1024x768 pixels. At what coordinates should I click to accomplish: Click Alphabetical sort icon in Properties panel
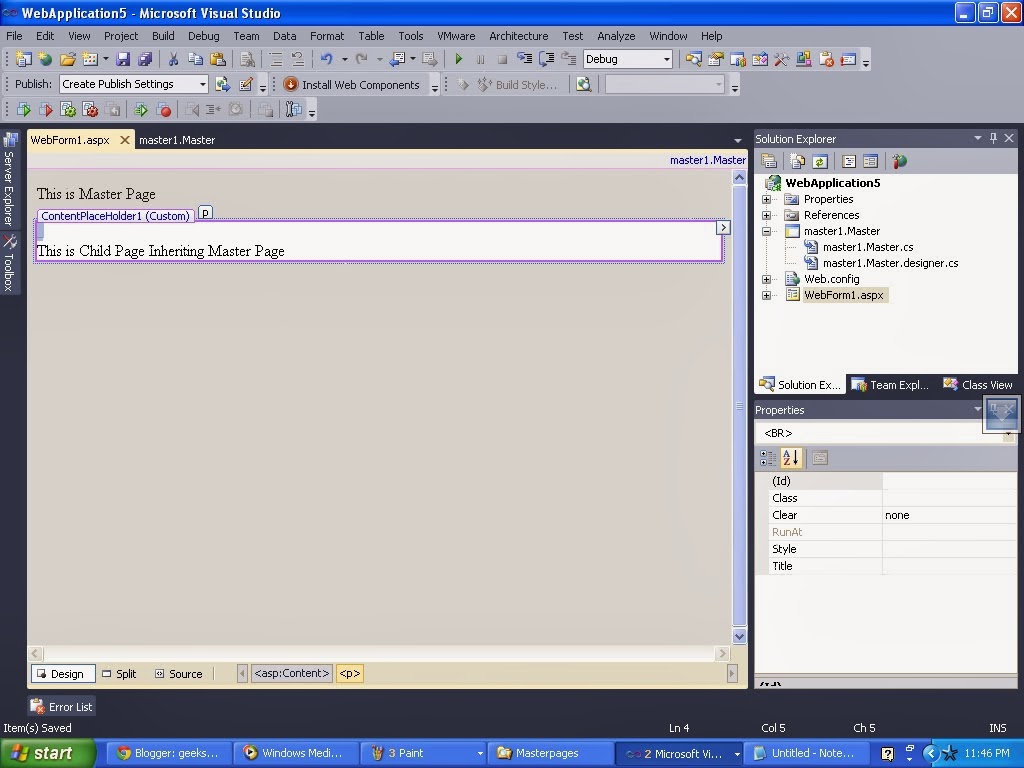[791, 458]
